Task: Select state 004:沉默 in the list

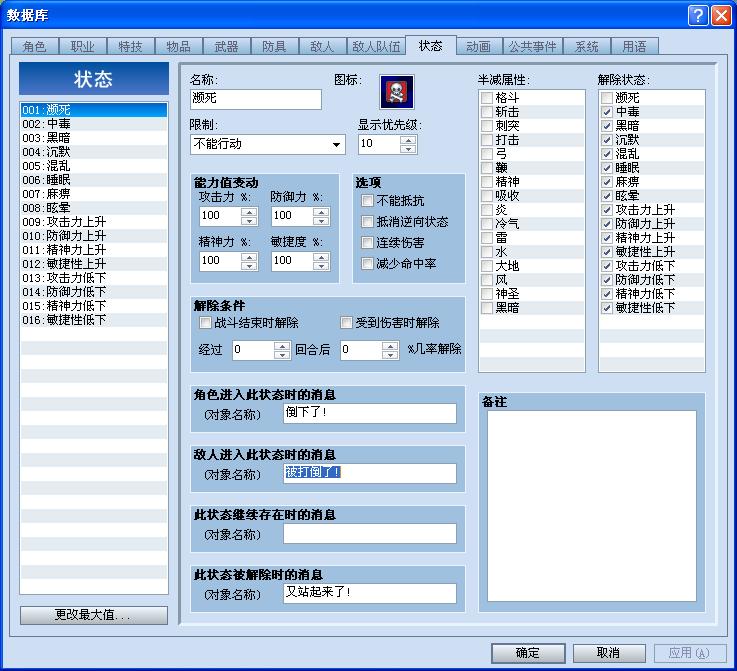Action: 94,152
